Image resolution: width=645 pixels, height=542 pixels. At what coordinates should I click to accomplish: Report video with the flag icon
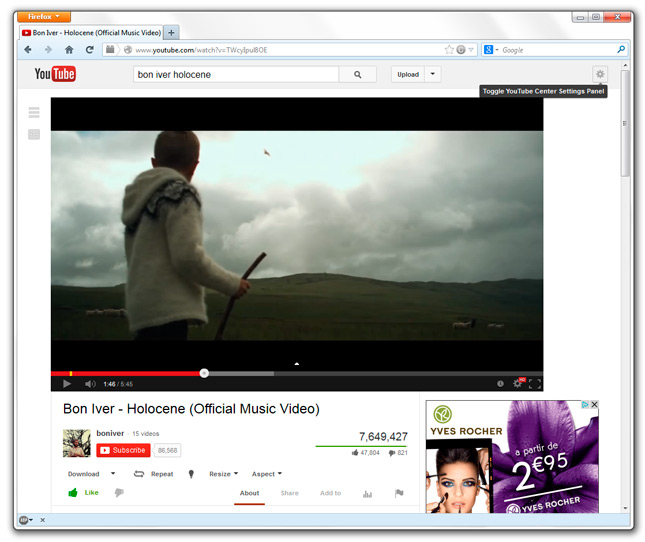pos(399,493)
